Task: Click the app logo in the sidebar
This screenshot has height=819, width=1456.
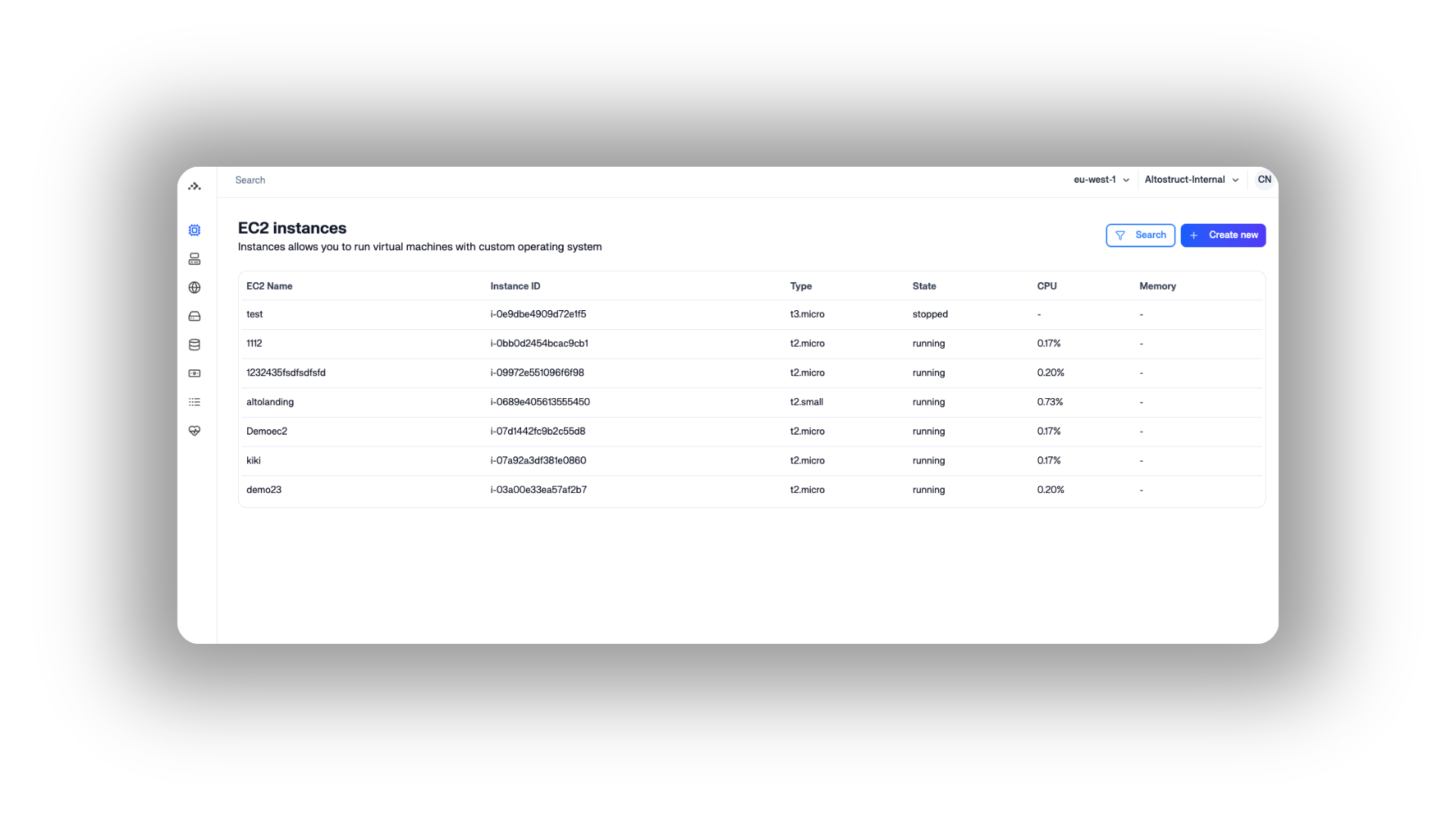Action: click(194, 186)
